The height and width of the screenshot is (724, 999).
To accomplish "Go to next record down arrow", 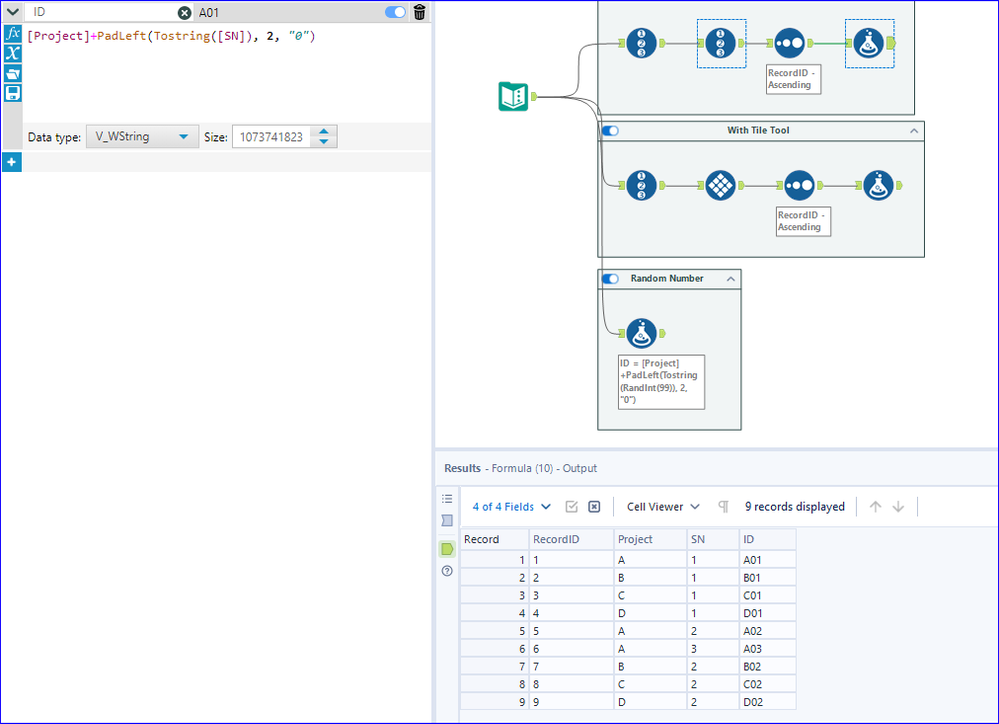I will click(x=898, y=507).
